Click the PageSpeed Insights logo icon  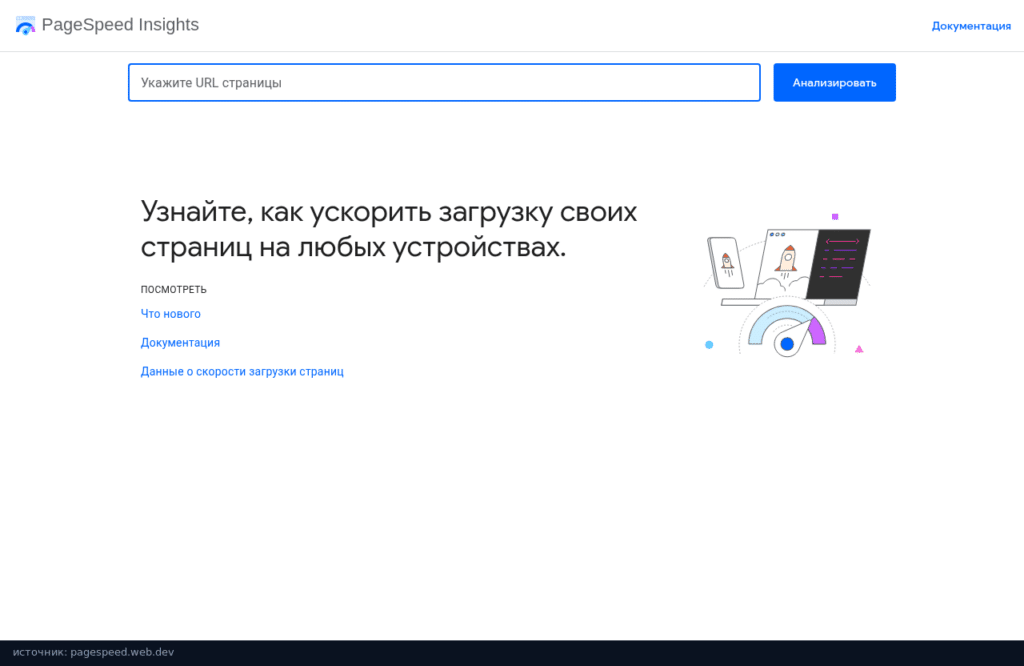(25, 25)
